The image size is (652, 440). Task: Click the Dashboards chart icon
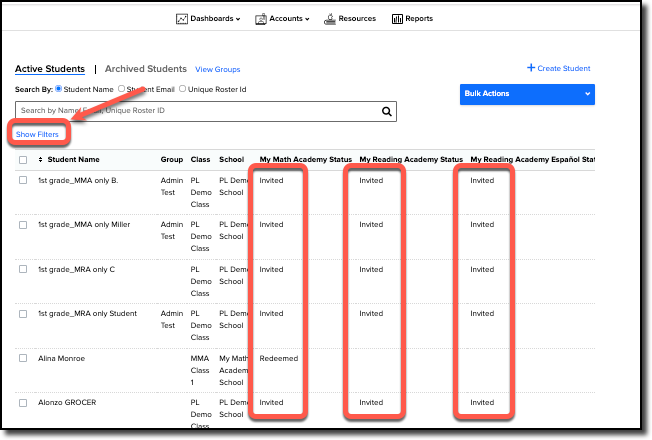click(x=182, y=19)
